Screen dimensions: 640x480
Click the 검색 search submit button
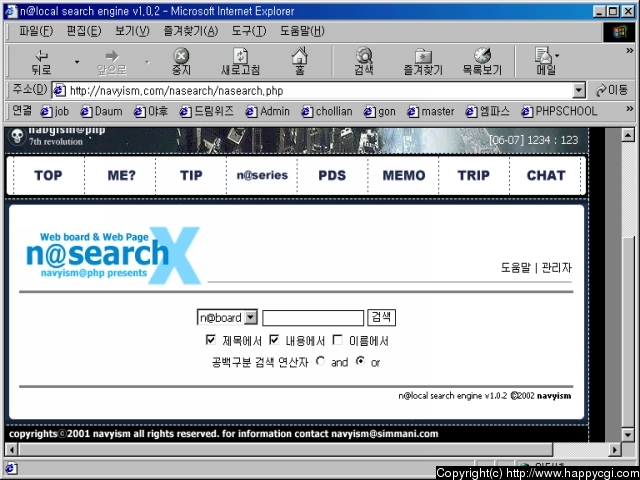(381, 317)
